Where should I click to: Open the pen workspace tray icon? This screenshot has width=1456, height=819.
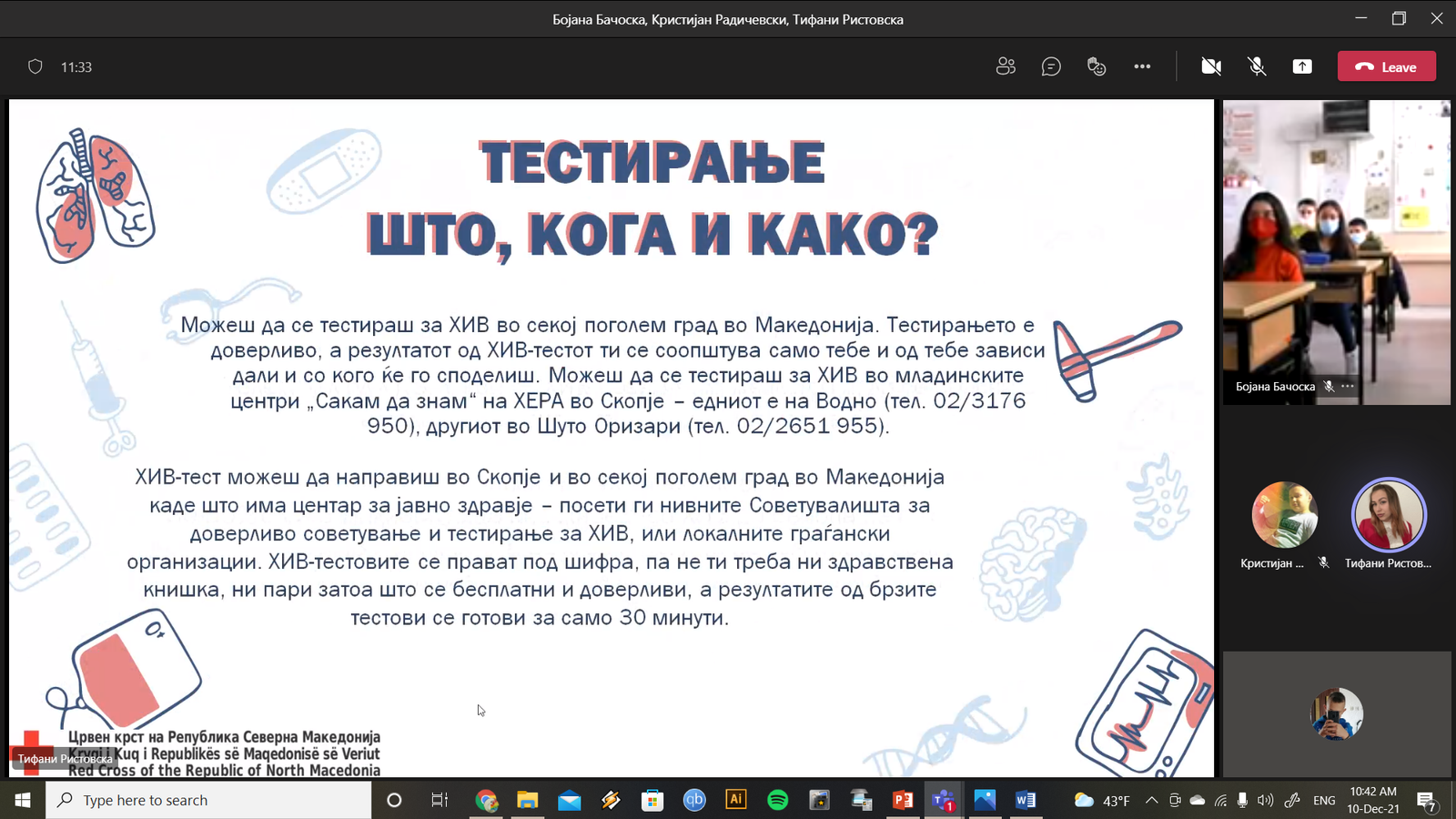[1292, 800]
